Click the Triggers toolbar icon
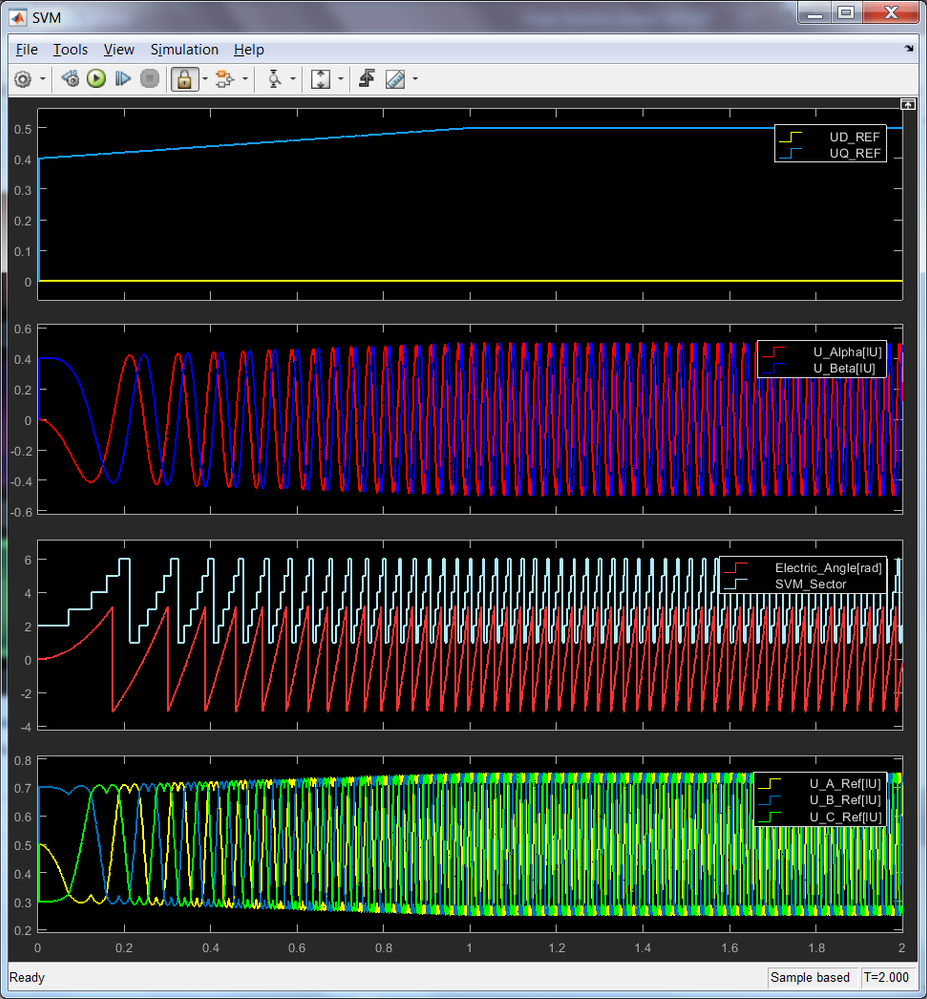927x999 pixels. [367, 79]
